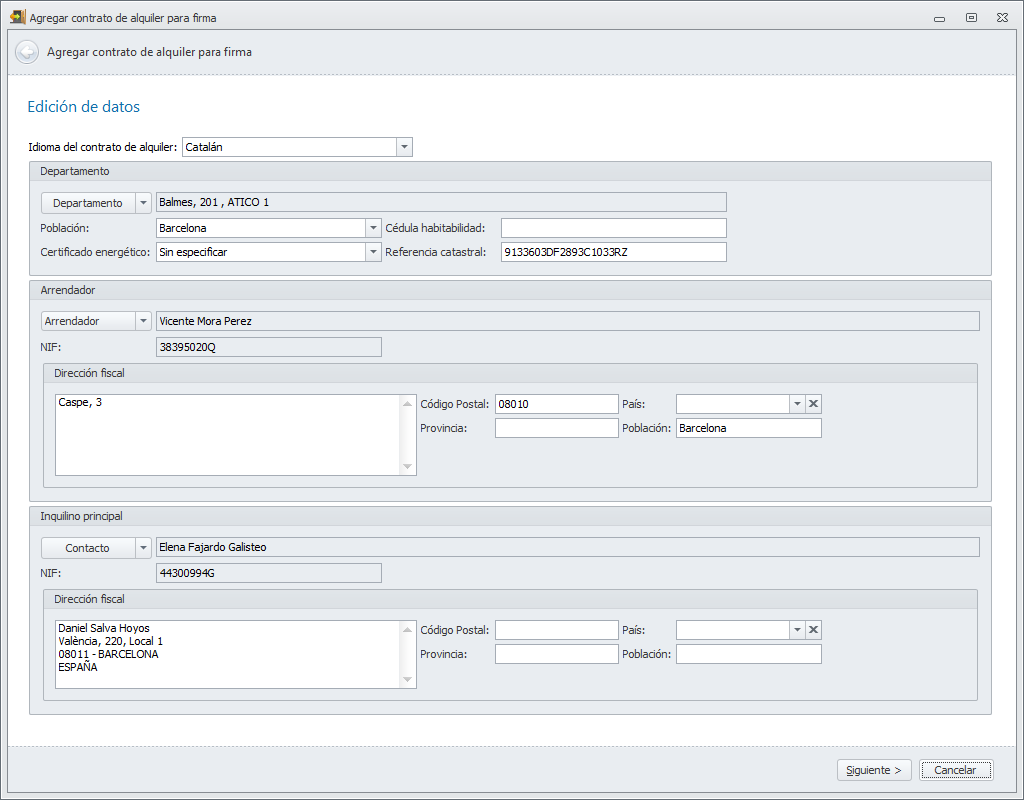Click the back arrow icon in header

(27, 52)
